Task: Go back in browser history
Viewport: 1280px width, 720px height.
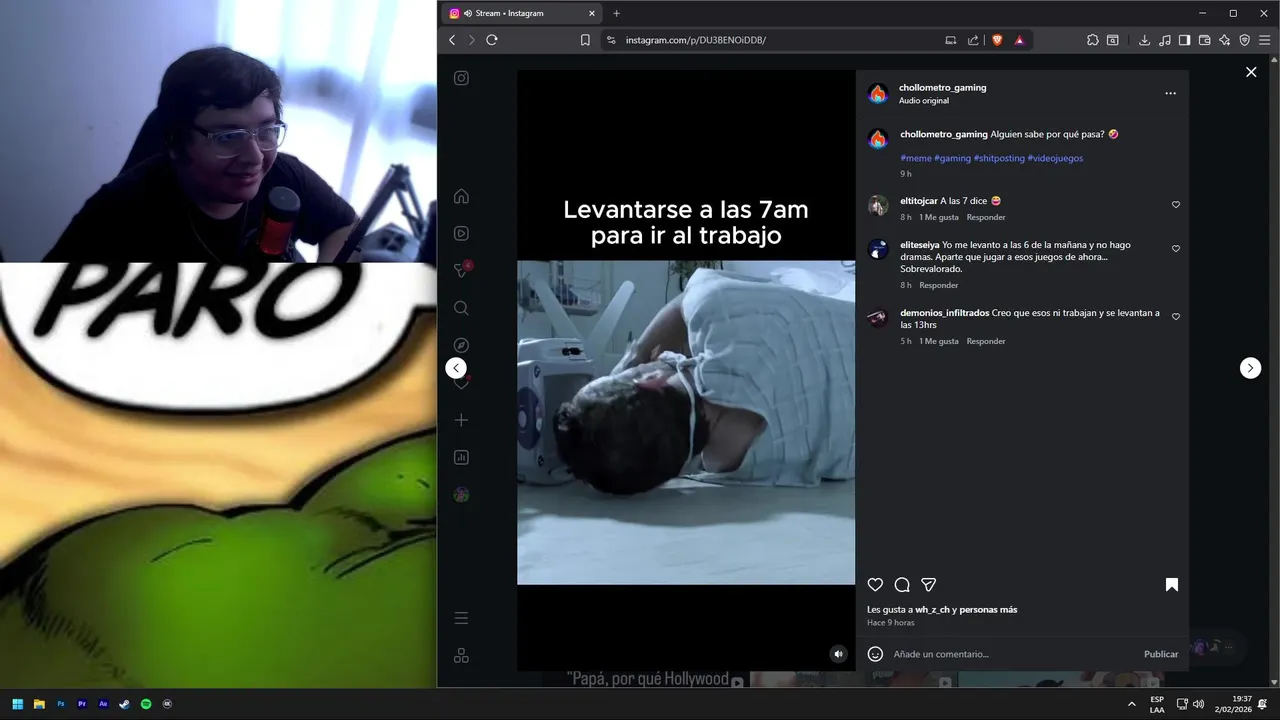Action: click(452, 40)
